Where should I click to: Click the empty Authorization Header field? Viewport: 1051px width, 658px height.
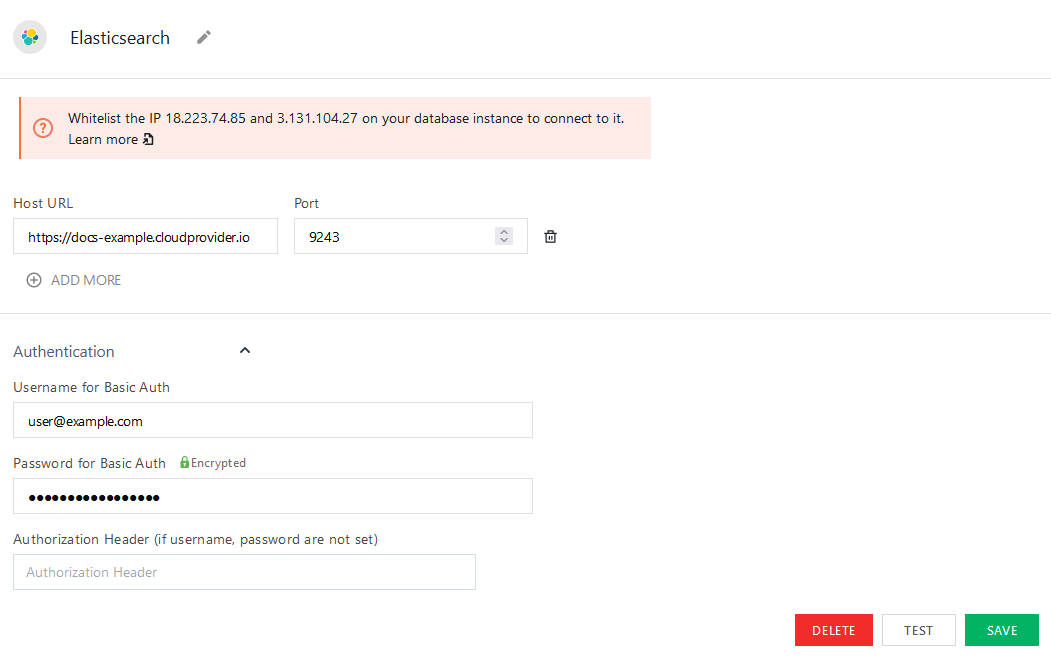click(x=244, y=572)
